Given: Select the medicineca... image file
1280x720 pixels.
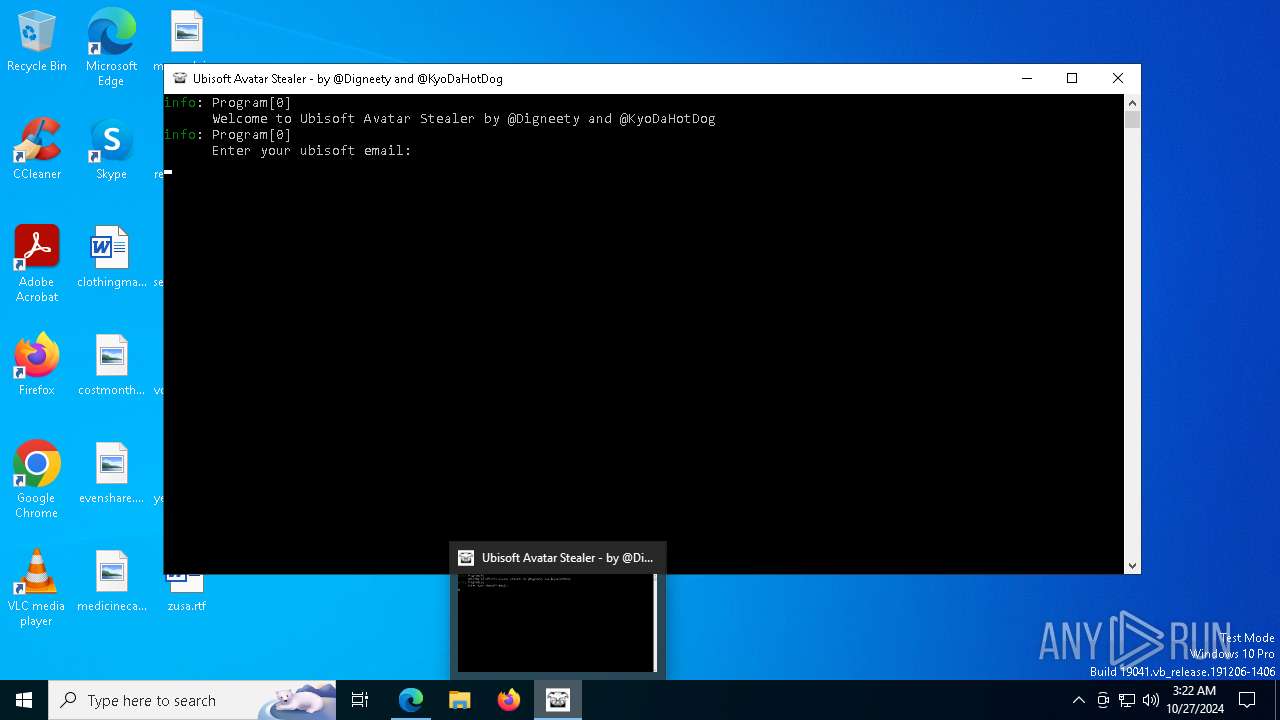Looking at the screenshot, I should (111, 581).
